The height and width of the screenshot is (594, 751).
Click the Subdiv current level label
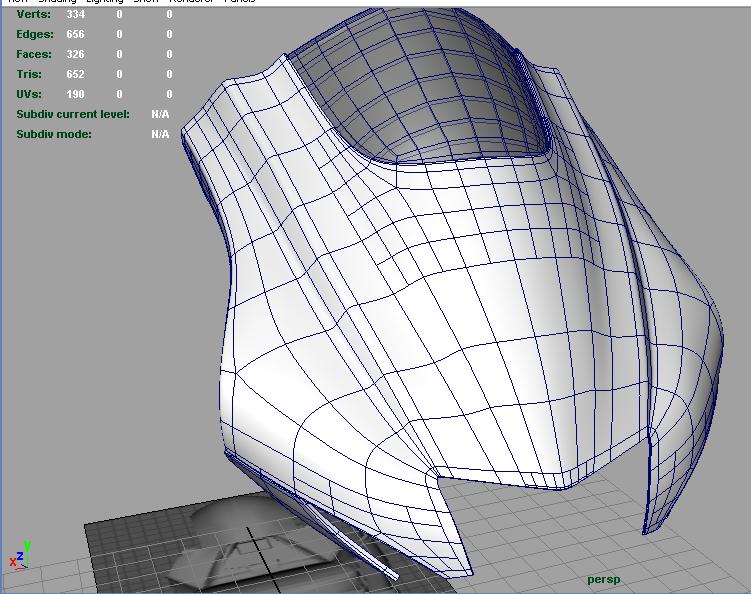coord(73,114)
